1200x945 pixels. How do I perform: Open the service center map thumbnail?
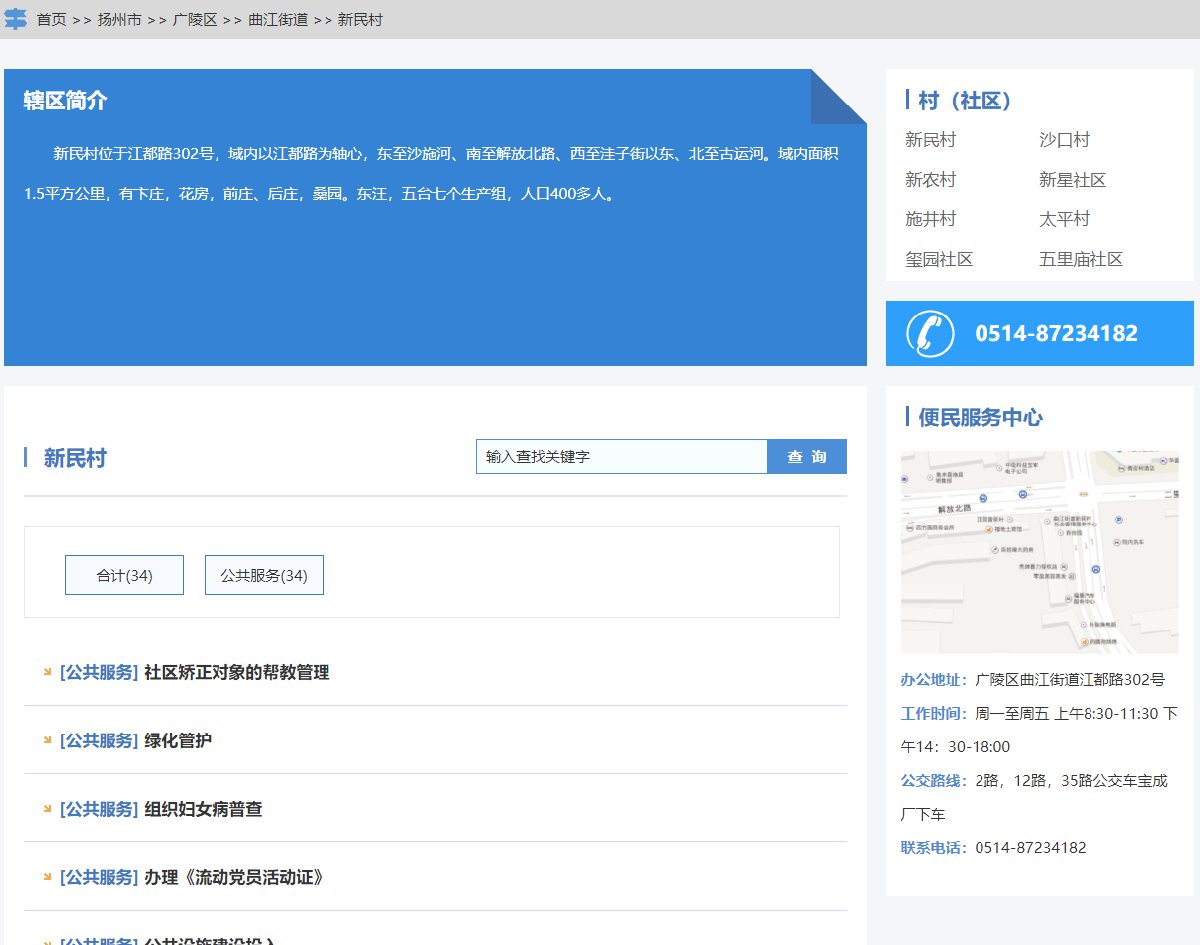coord(1039,552)
